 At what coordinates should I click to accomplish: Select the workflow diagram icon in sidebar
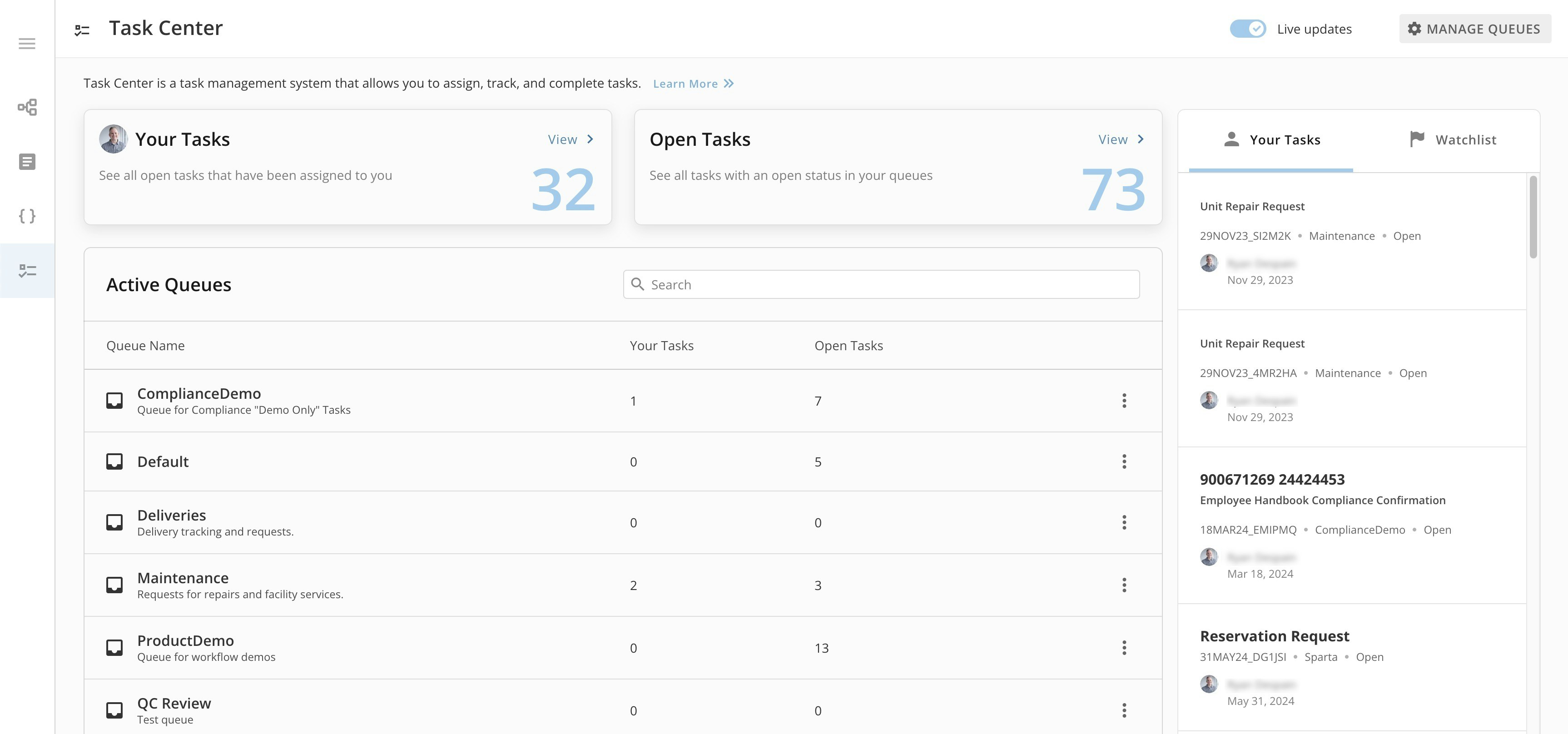pos(27,107)
